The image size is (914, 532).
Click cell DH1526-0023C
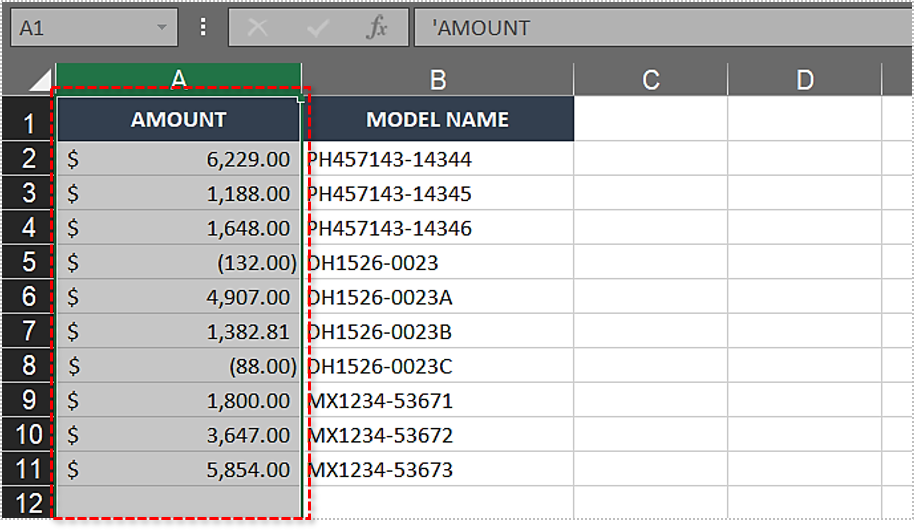coord(438,365)
